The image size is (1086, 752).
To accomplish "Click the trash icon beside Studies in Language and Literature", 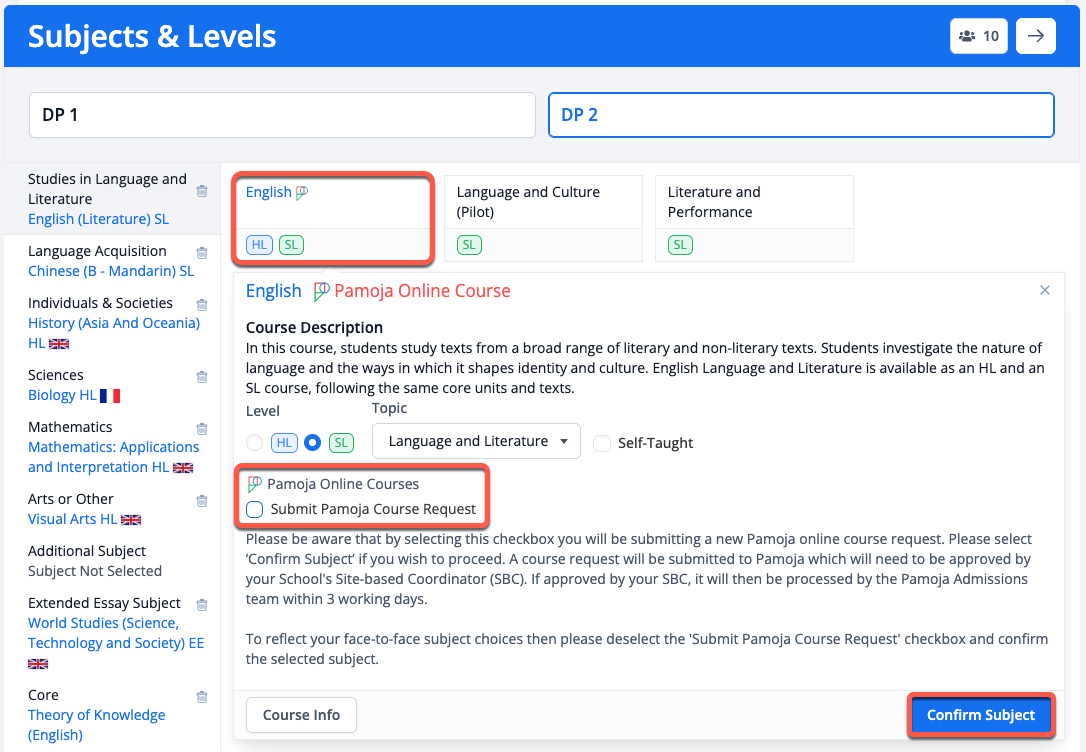I will [202, 191].
